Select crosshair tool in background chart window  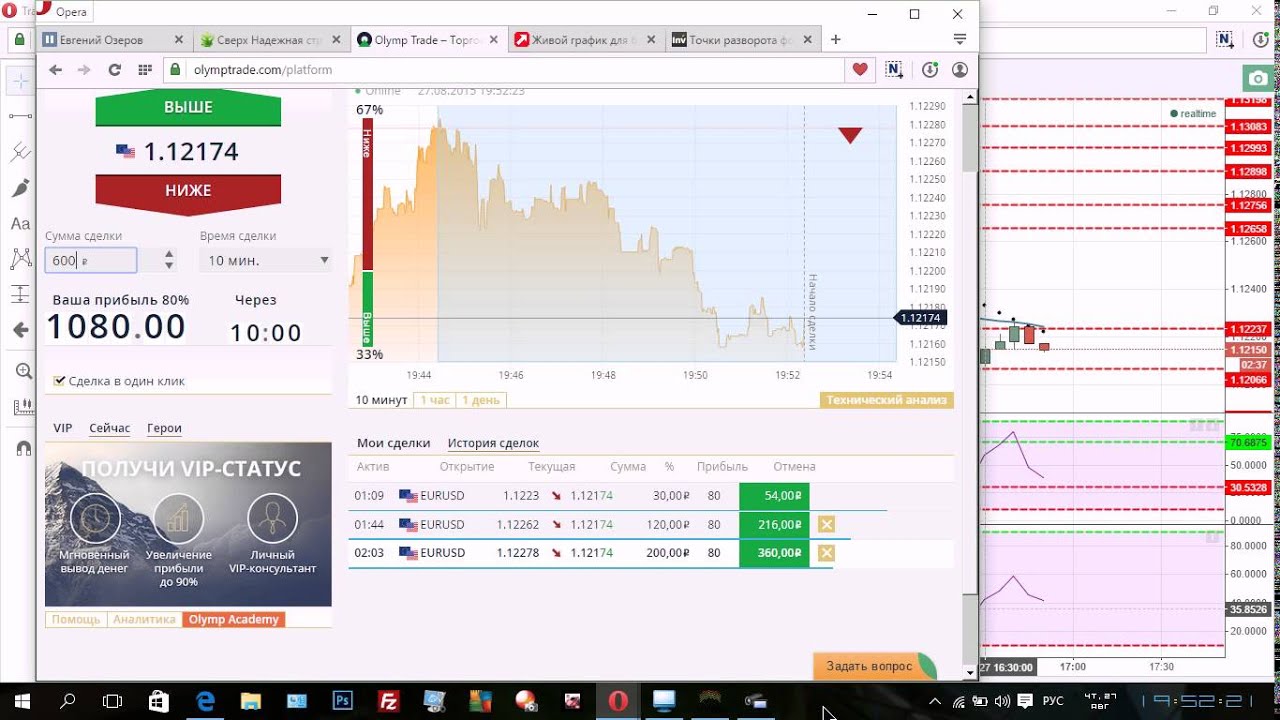20,82
